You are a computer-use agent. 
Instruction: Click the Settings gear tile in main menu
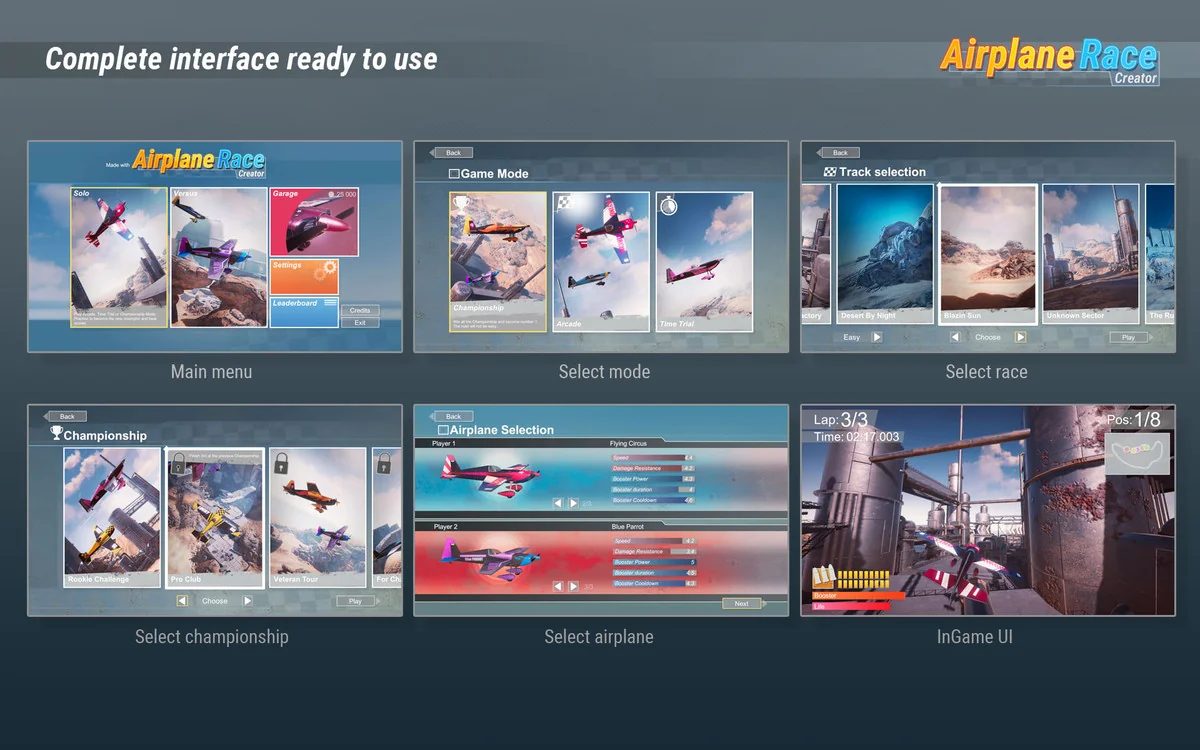[x=304, y=277]
